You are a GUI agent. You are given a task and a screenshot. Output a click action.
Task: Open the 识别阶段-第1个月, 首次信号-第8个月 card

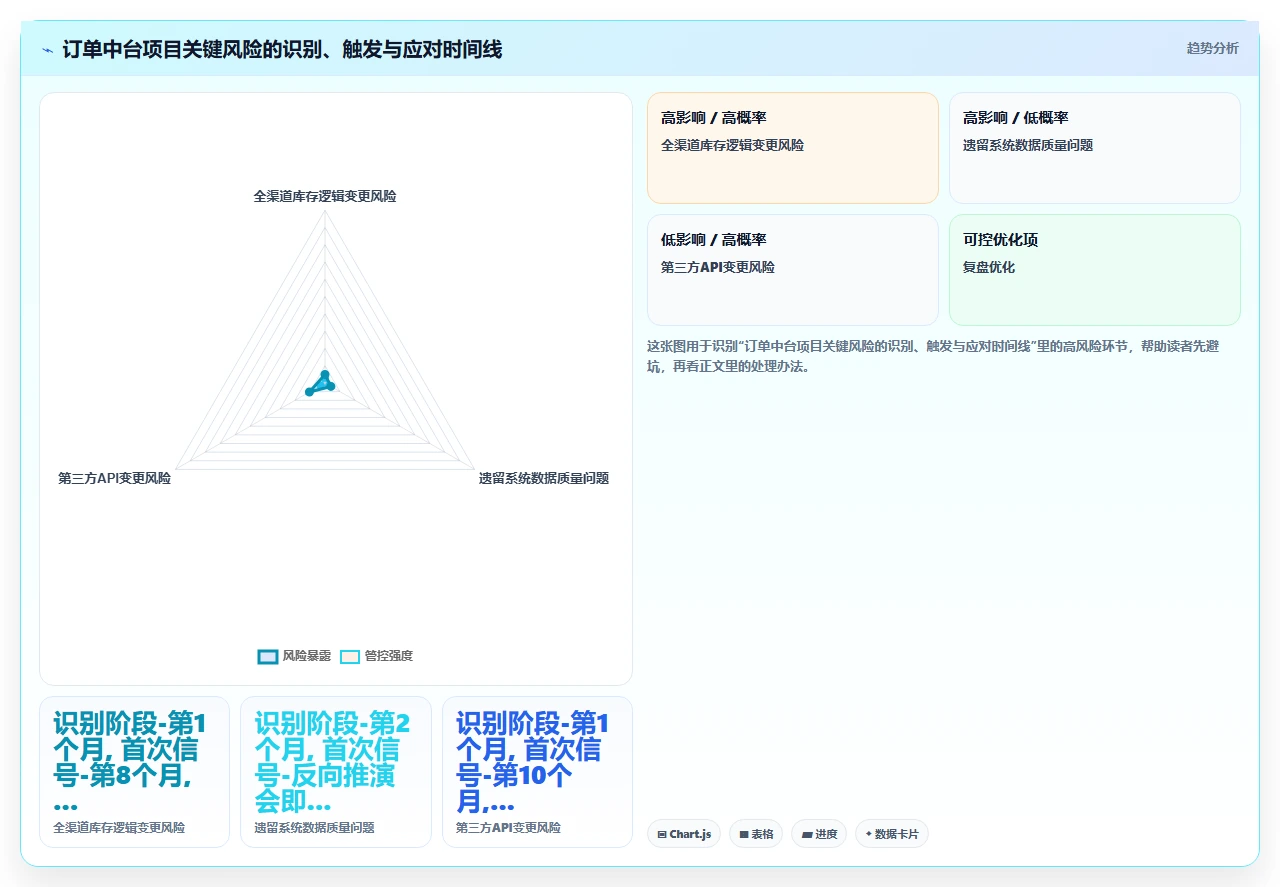134,772
